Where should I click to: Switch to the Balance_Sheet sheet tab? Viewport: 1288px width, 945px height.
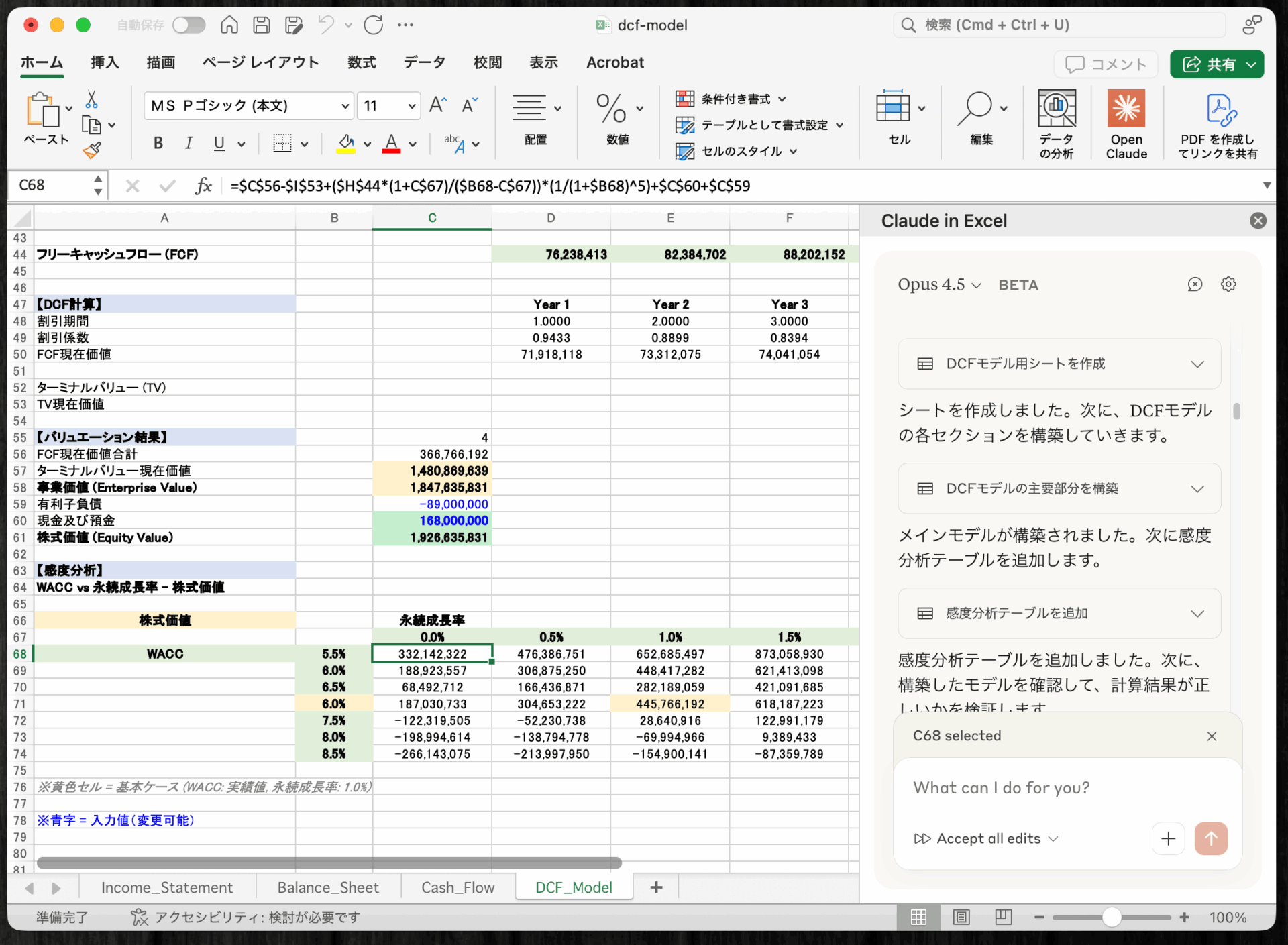(328, 887)
